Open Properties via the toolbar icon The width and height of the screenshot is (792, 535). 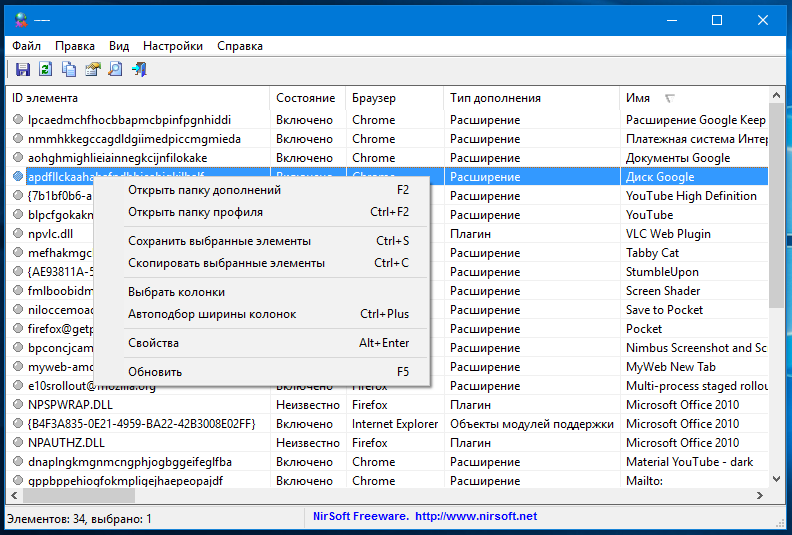tap(92, 69)
